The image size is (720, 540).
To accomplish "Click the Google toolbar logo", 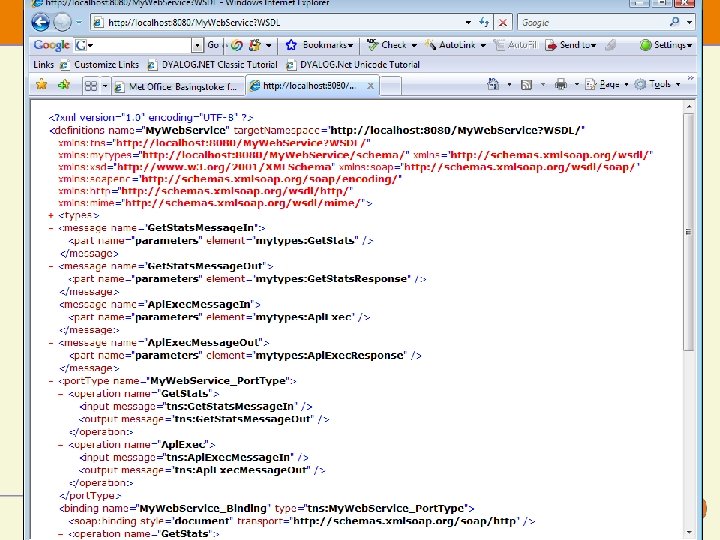I will [x=51, y=45].
